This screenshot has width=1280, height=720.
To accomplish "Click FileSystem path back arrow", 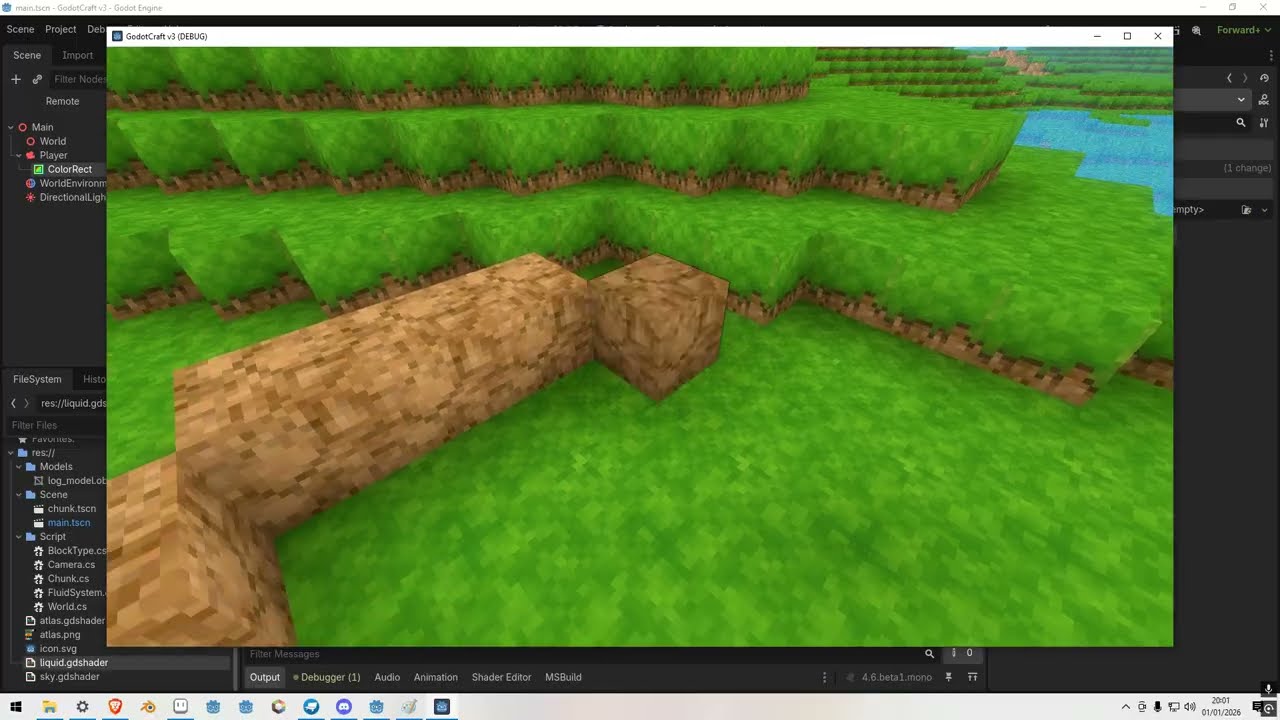I will point(13,403).
